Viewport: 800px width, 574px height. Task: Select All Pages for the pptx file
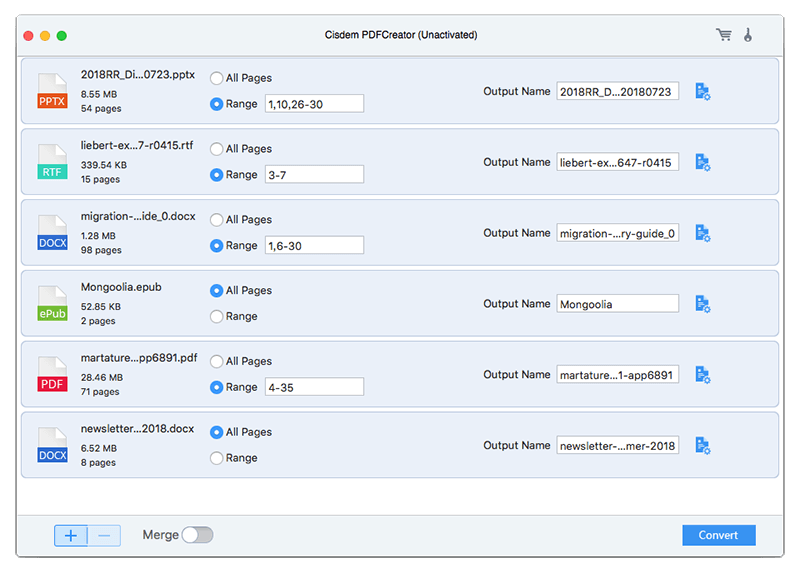[216, 78]
